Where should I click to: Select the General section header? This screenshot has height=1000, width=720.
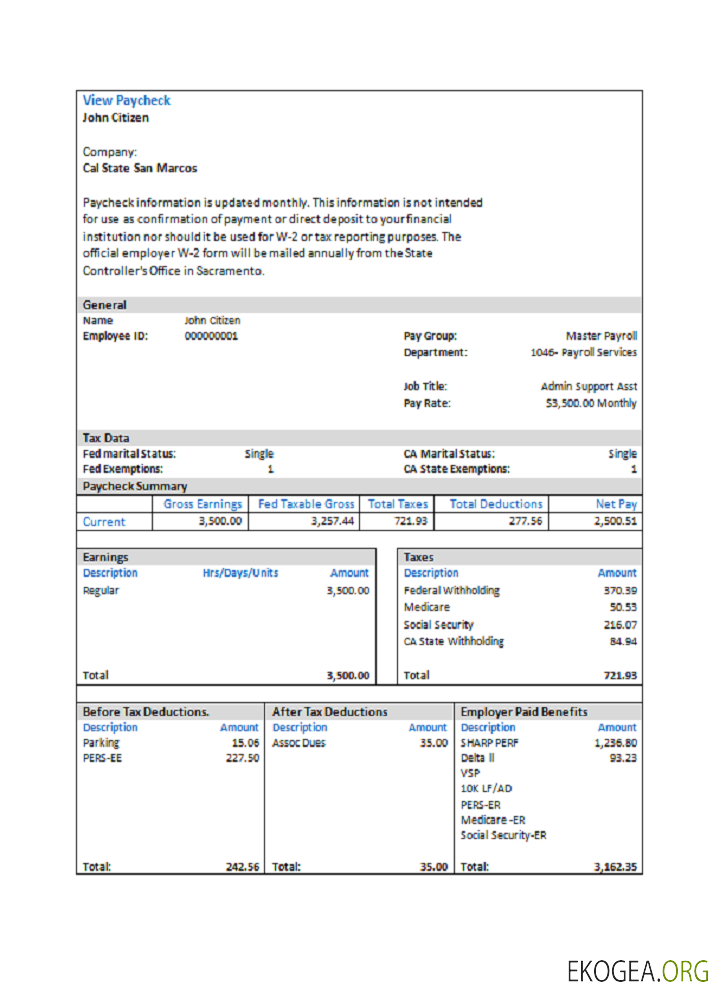pos(104,304)
